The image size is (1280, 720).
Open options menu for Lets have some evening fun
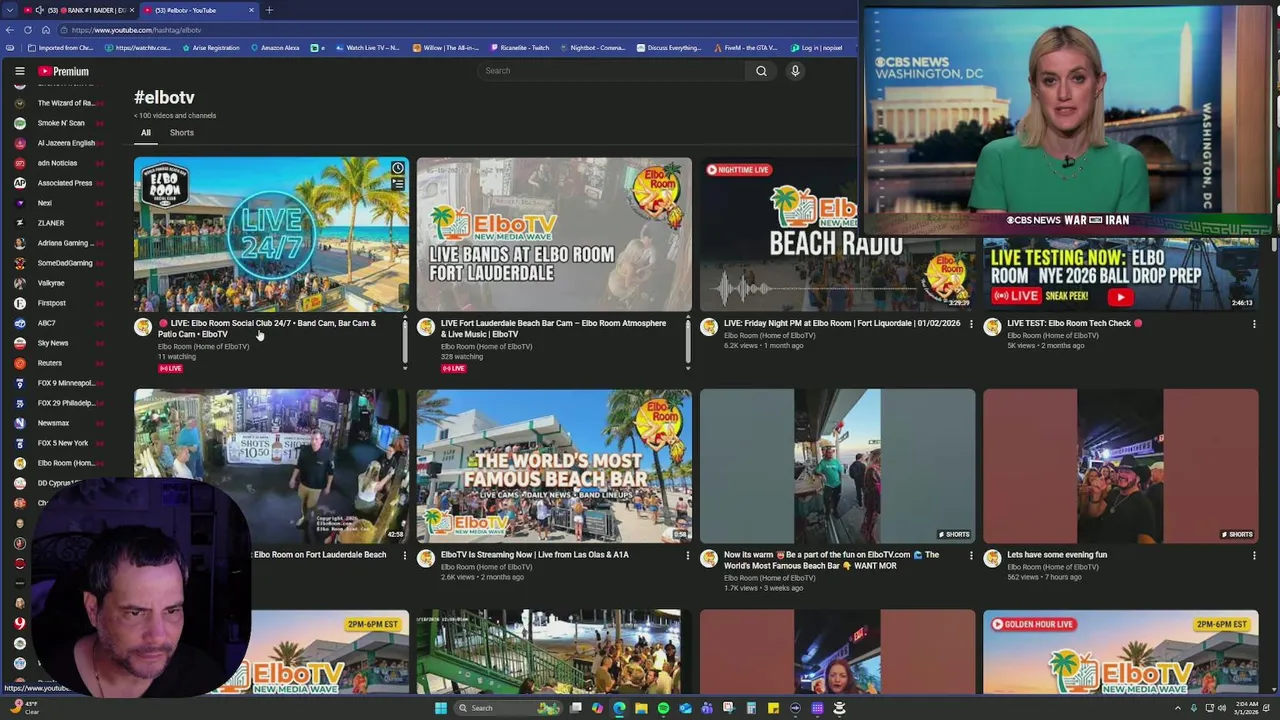(x=1254, y=555)
